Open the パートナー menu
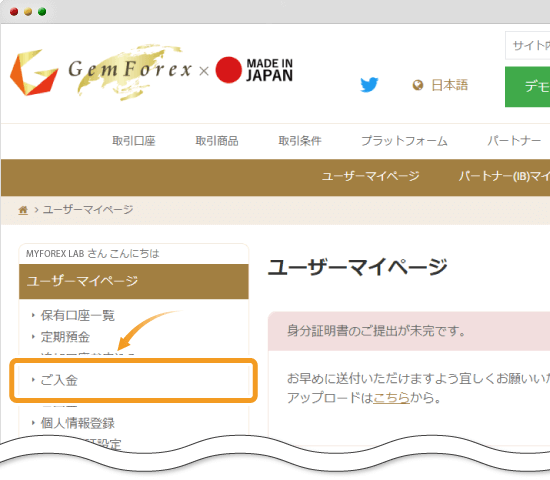 (x=514, y=141)
